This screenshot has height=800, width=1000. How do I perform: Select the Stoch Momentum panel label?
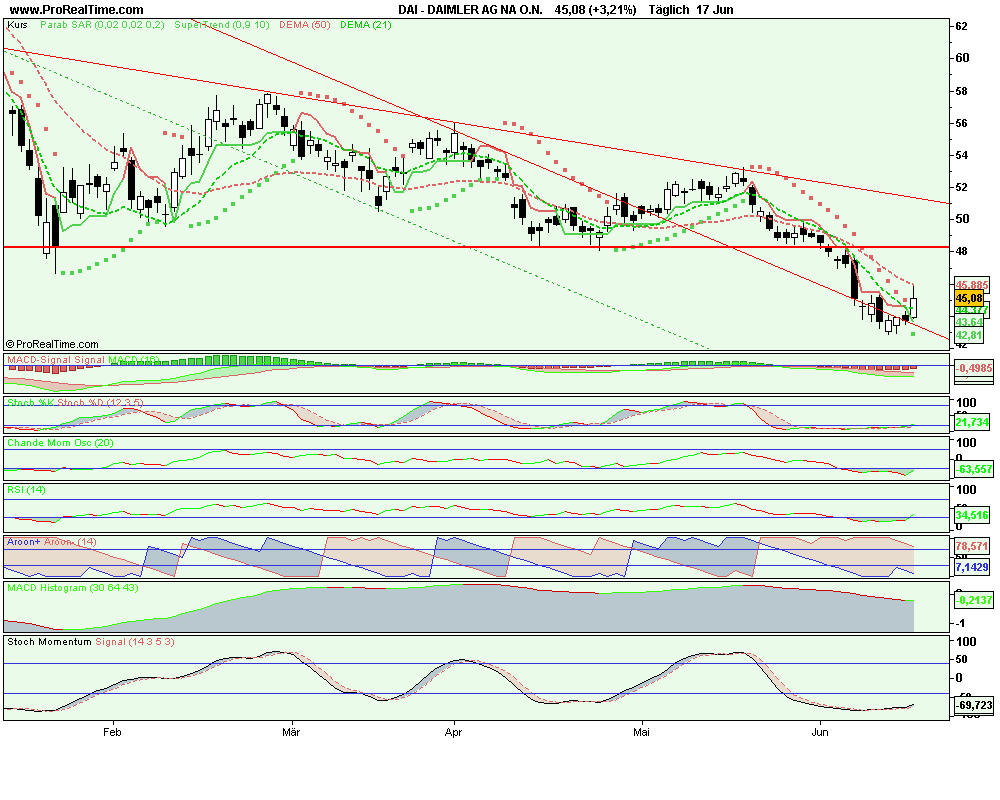(49, 642)
